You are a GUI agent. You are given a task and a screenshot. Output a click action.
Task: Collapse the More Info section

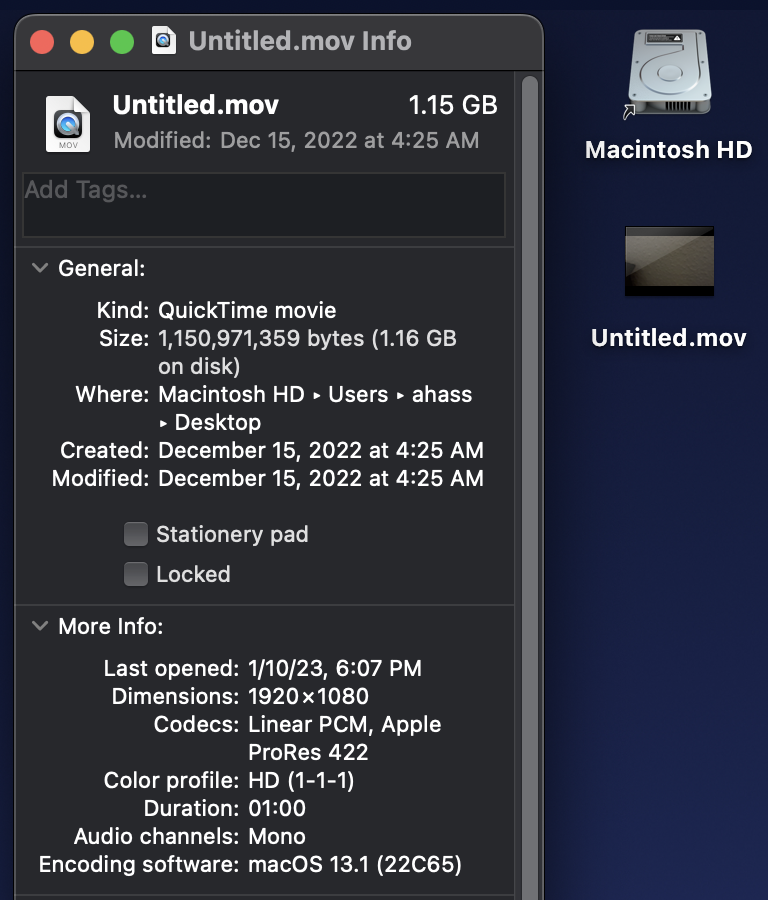(x=40, y=626)
